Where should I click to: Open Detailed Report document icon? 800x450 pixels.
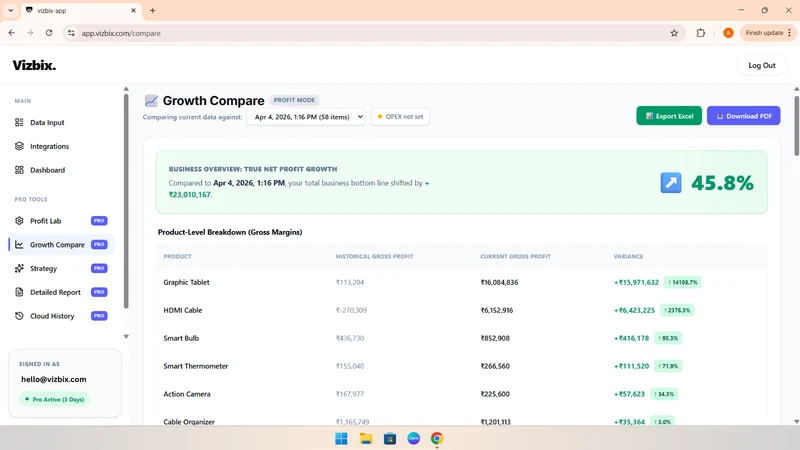pos(19,292)
